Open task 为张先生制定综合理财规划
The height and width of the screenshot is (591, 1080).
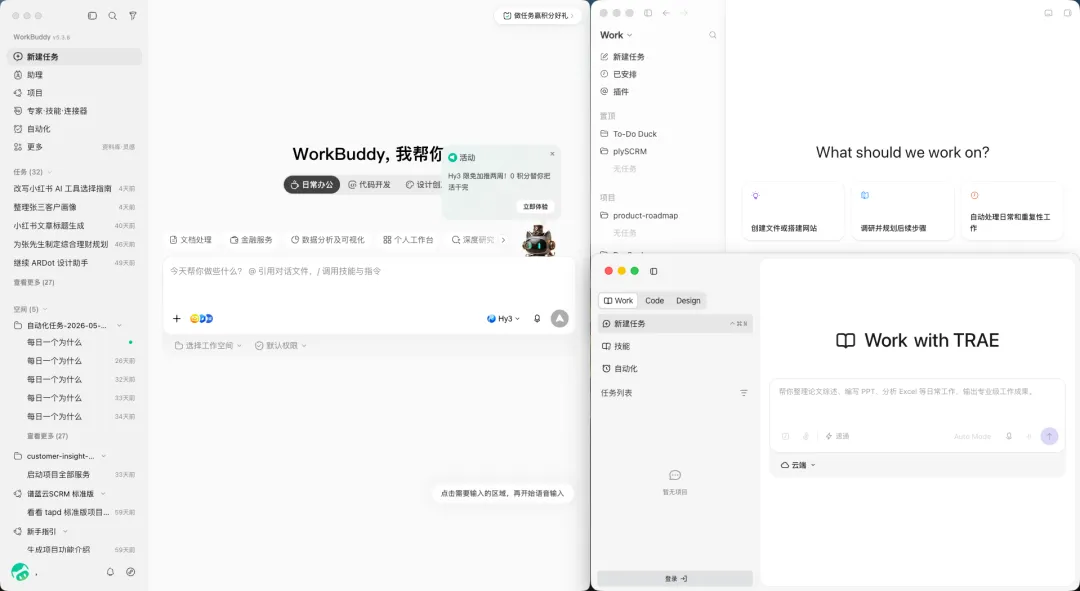tap(74, 244)
